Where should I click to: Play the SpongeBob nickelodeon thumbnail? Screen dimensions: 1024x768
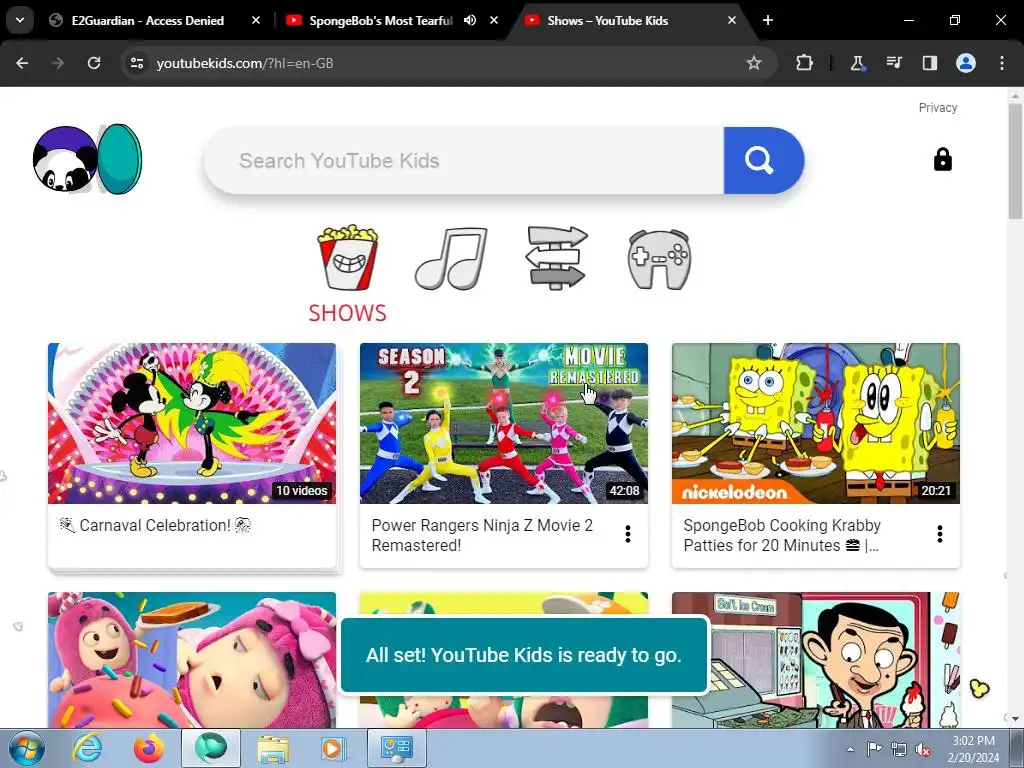tap(816, 423)
